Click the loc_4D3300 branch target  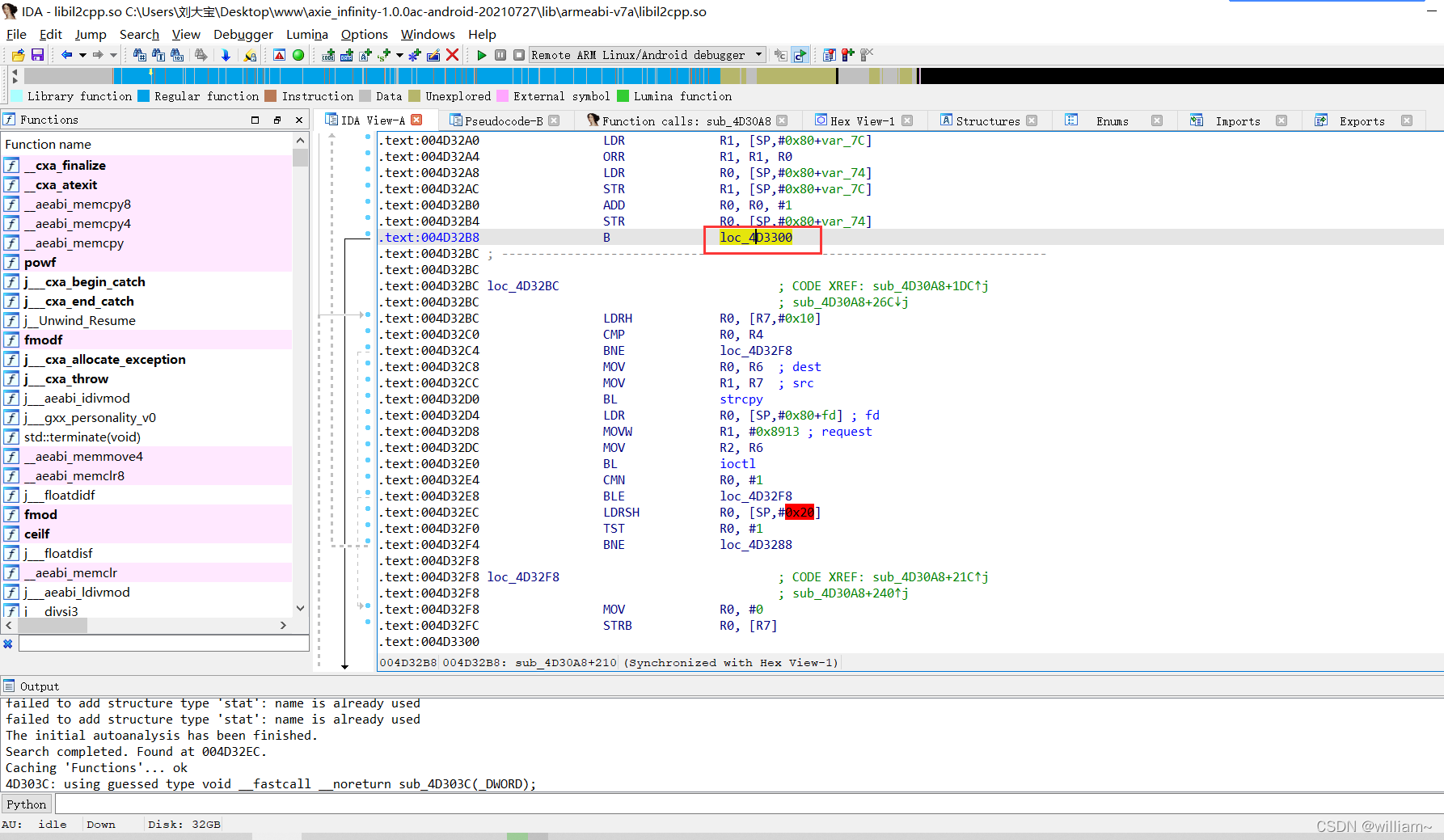point(756,238)
